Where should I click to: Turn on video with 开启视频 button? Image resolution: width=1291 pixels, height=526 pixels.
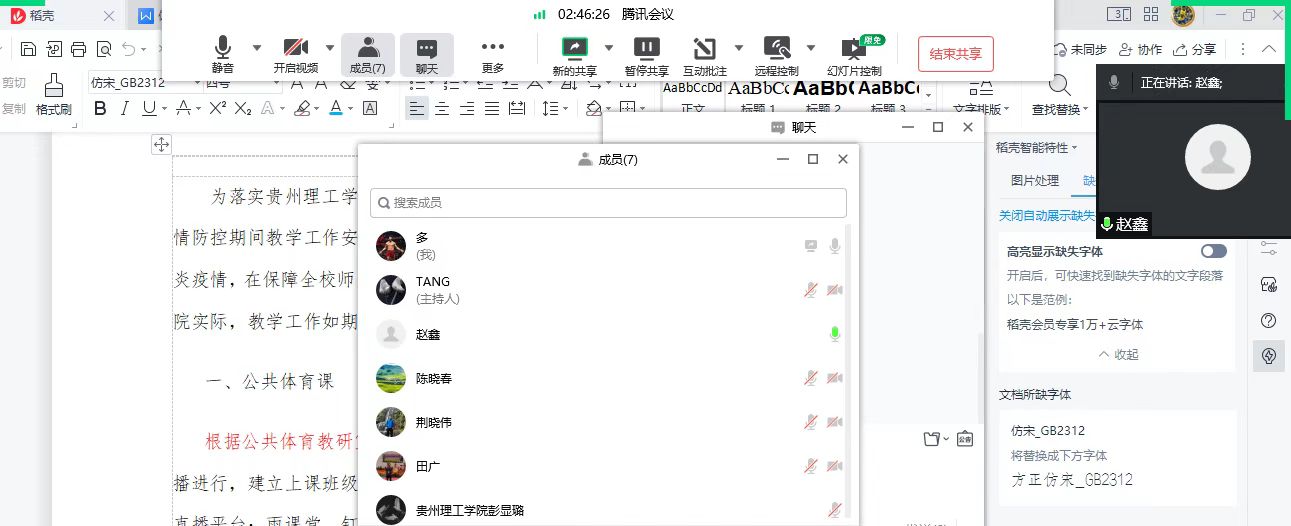(295, 53)
